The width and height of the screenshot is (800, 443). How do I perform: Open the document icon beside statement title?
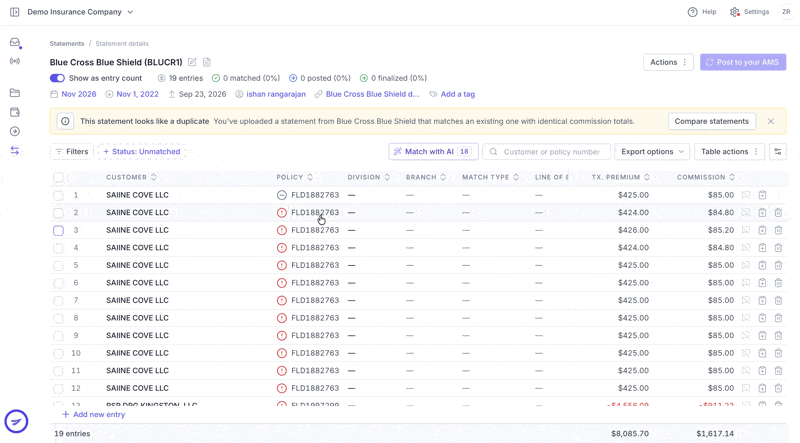(207, 62)
